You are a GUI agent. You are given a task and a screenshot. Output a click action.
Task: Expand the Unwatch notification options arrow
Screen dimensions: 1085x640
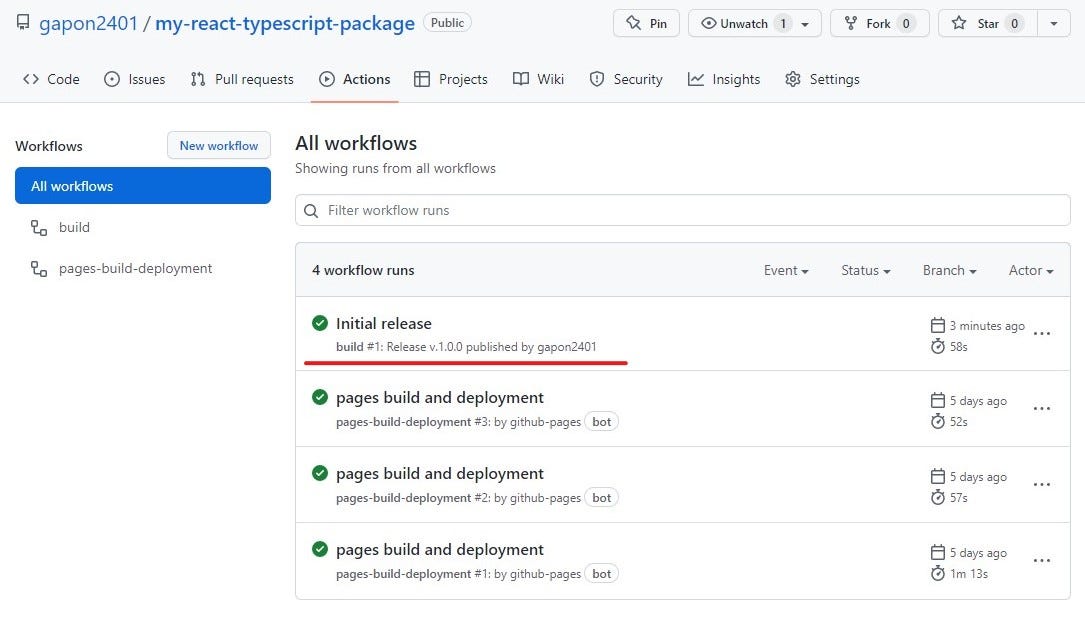coord(805,24)
